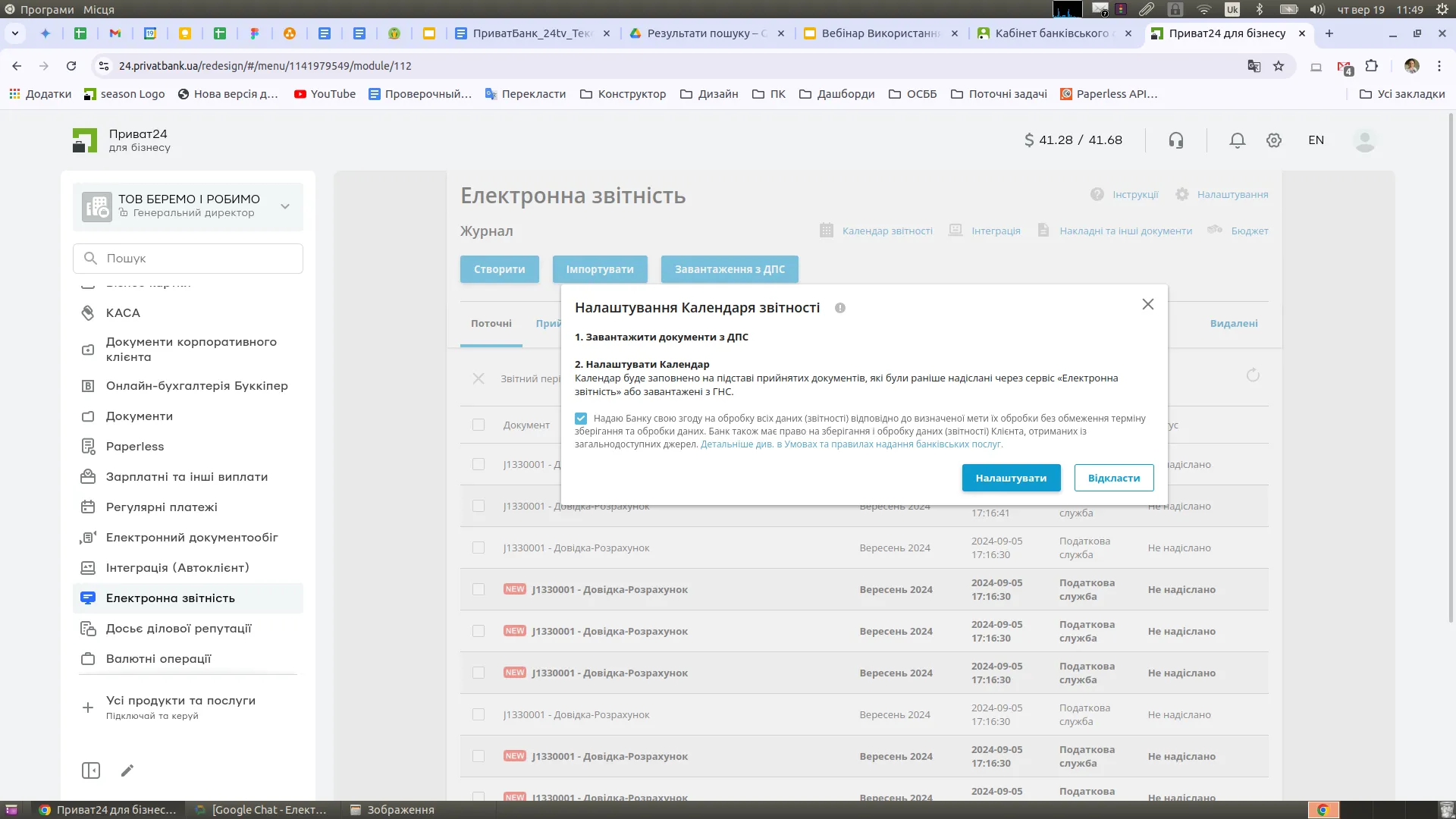The width and height of the screenshot is (1456, 819).
Task: Open the gear settings icon in header
Action: (x=1274, y=140)
